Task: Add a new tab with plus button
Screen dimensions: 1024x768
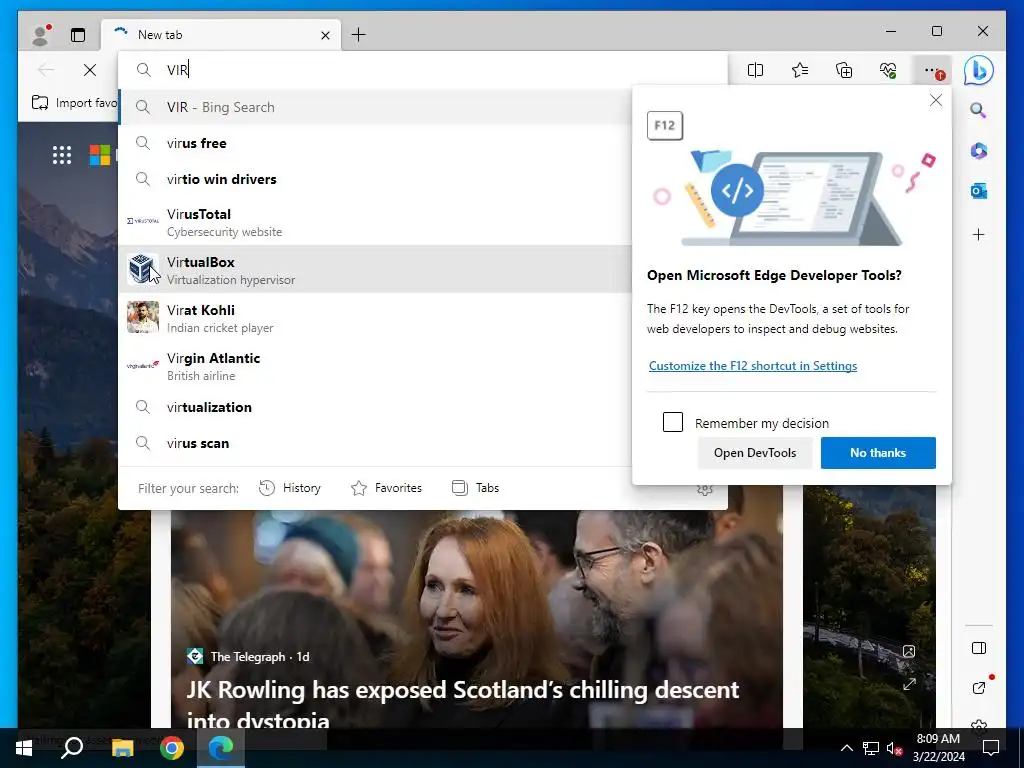Action: (359, 35)
